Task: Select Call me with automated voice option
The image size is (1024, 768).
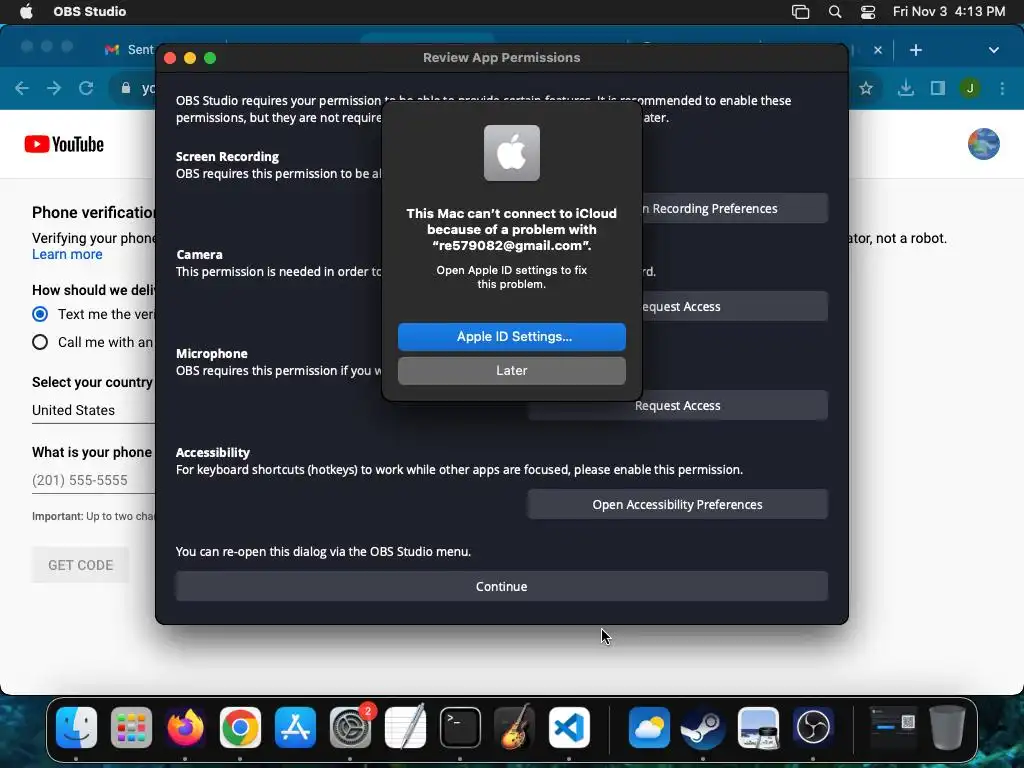Action: pos(40,342)
